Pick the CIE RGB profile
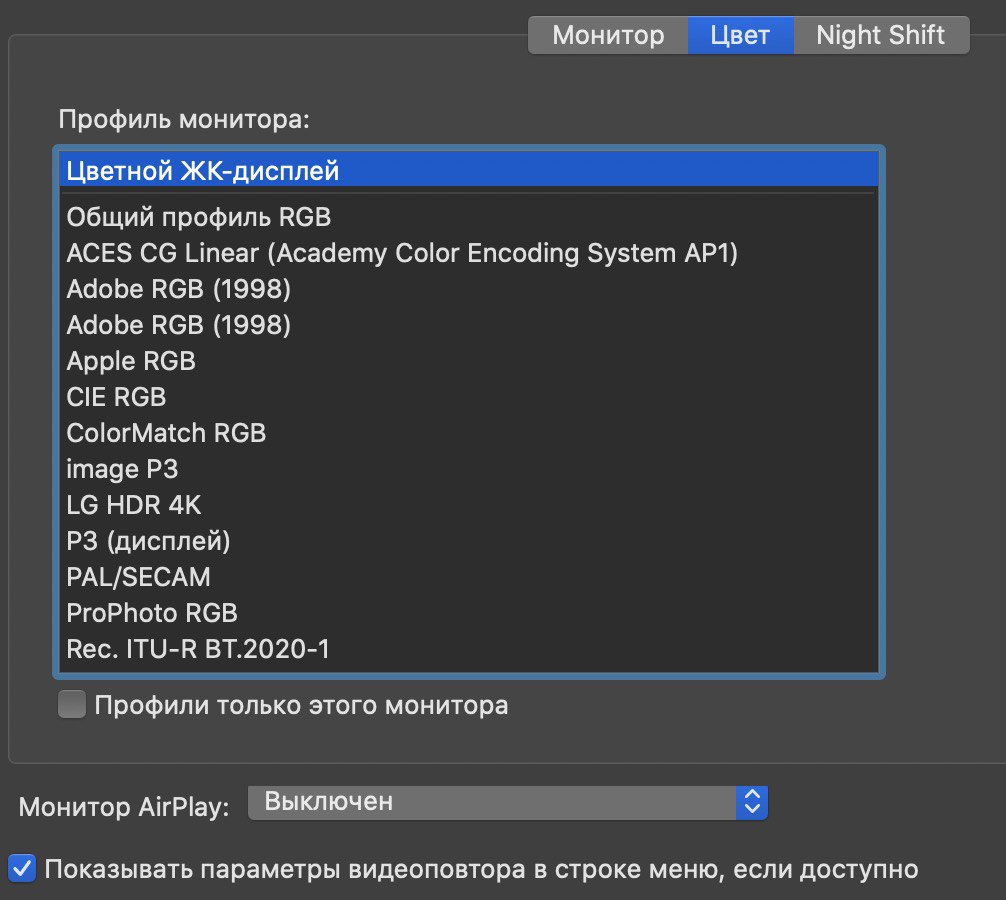The width and height of the screenshot is (1006, 900). (x=469, y=397)
